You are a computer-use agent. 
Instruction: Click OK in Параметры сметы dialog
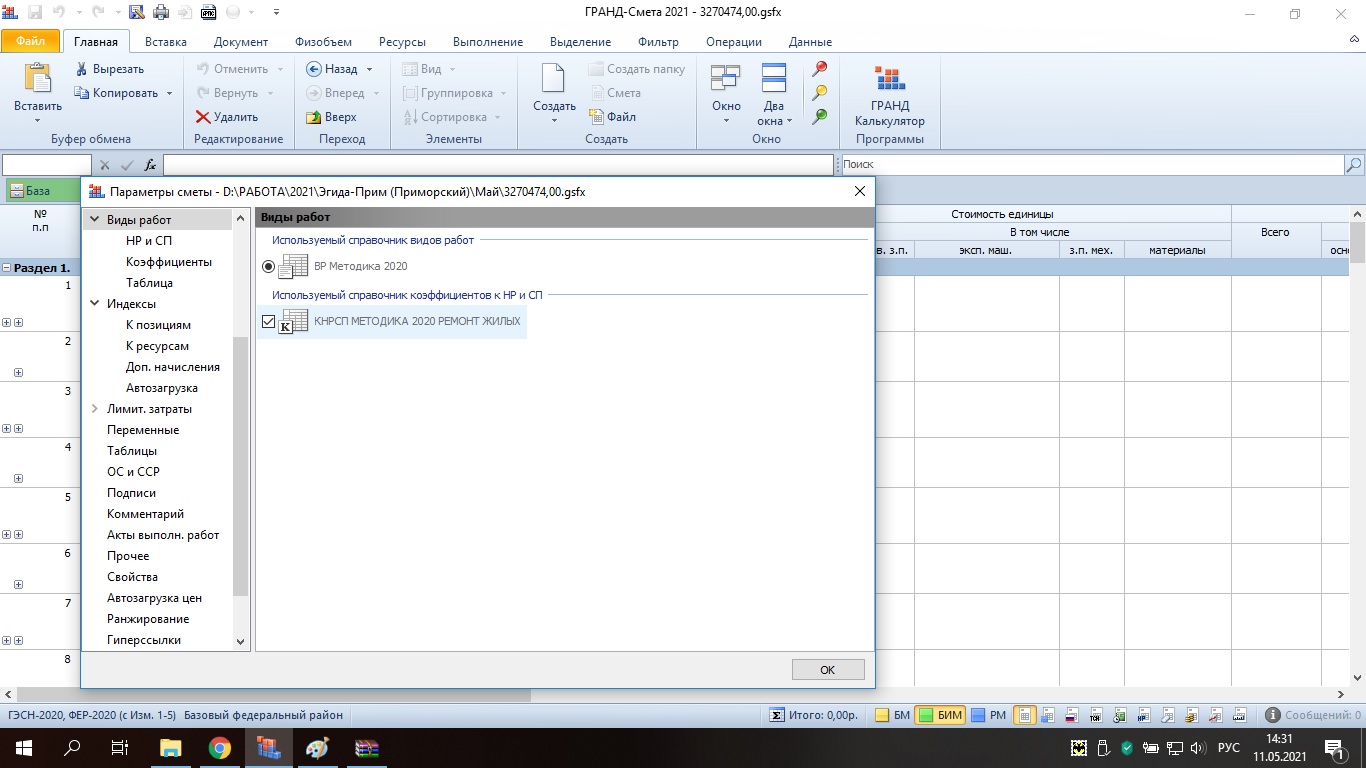(827, 670)
